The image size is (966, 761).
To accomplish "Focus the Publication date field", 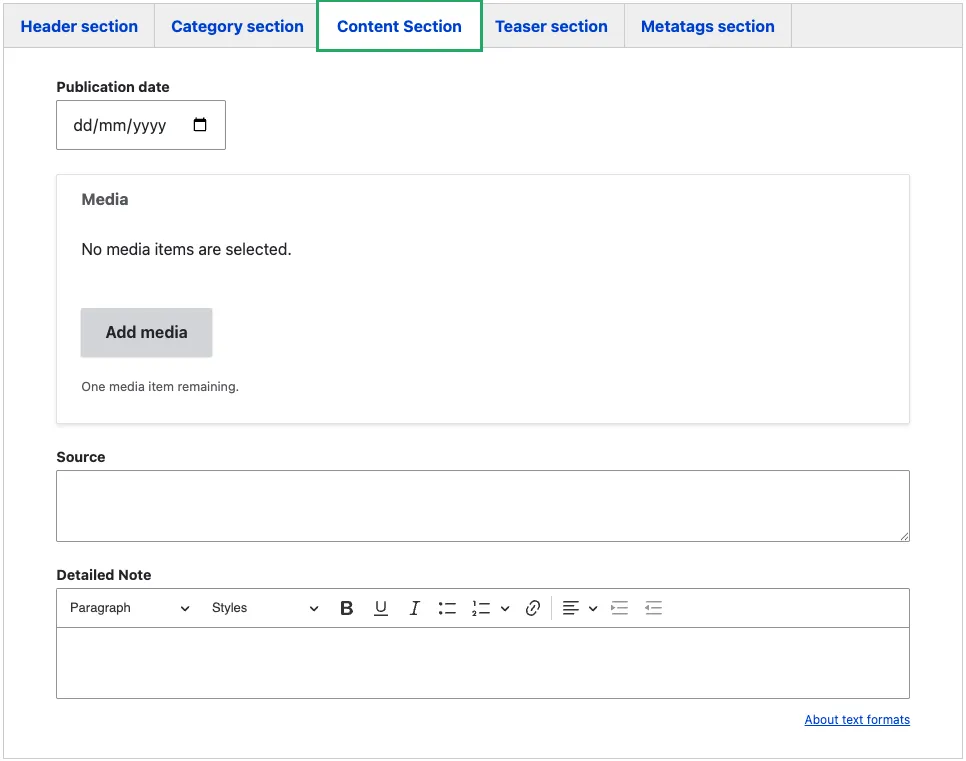I will pyautogui.click(x=141, y=125).
